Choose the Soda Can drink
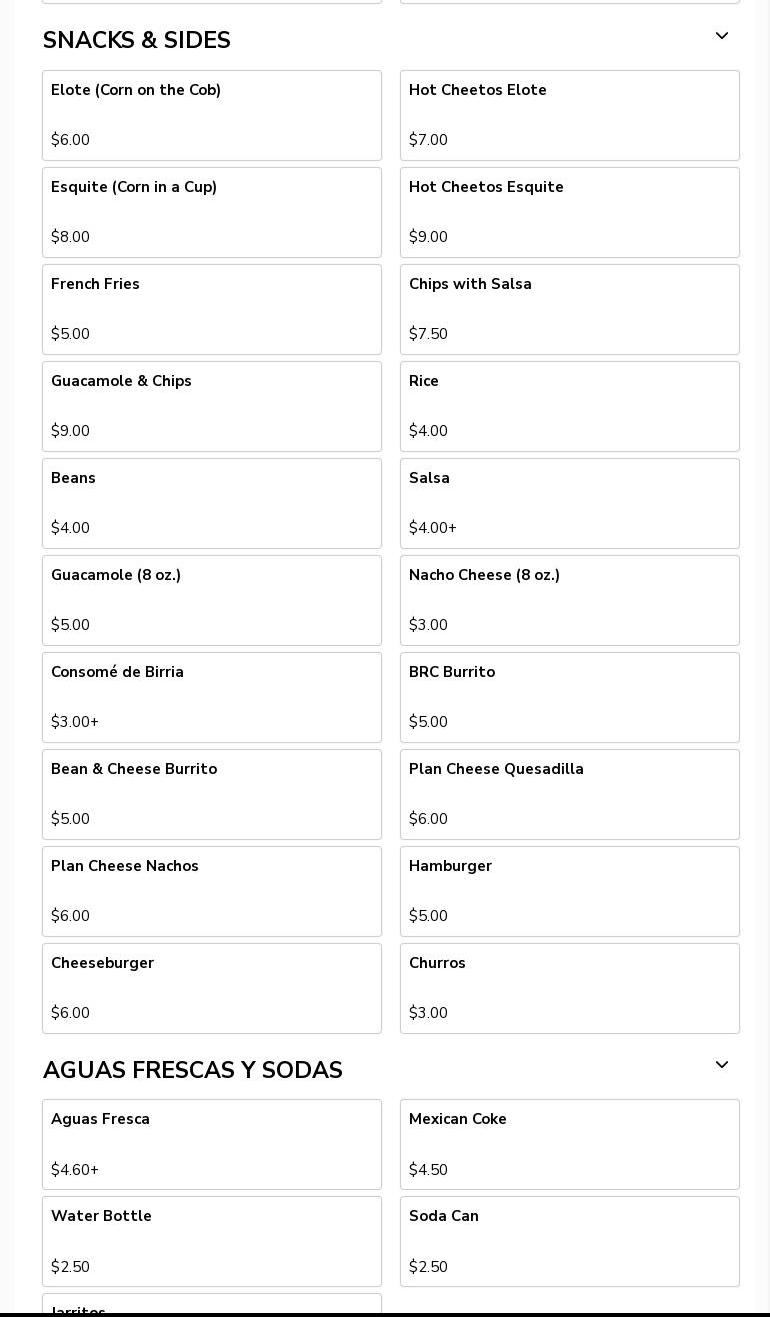Image resolution: width=770 pixels, height=1317 pixels. 570,1241
